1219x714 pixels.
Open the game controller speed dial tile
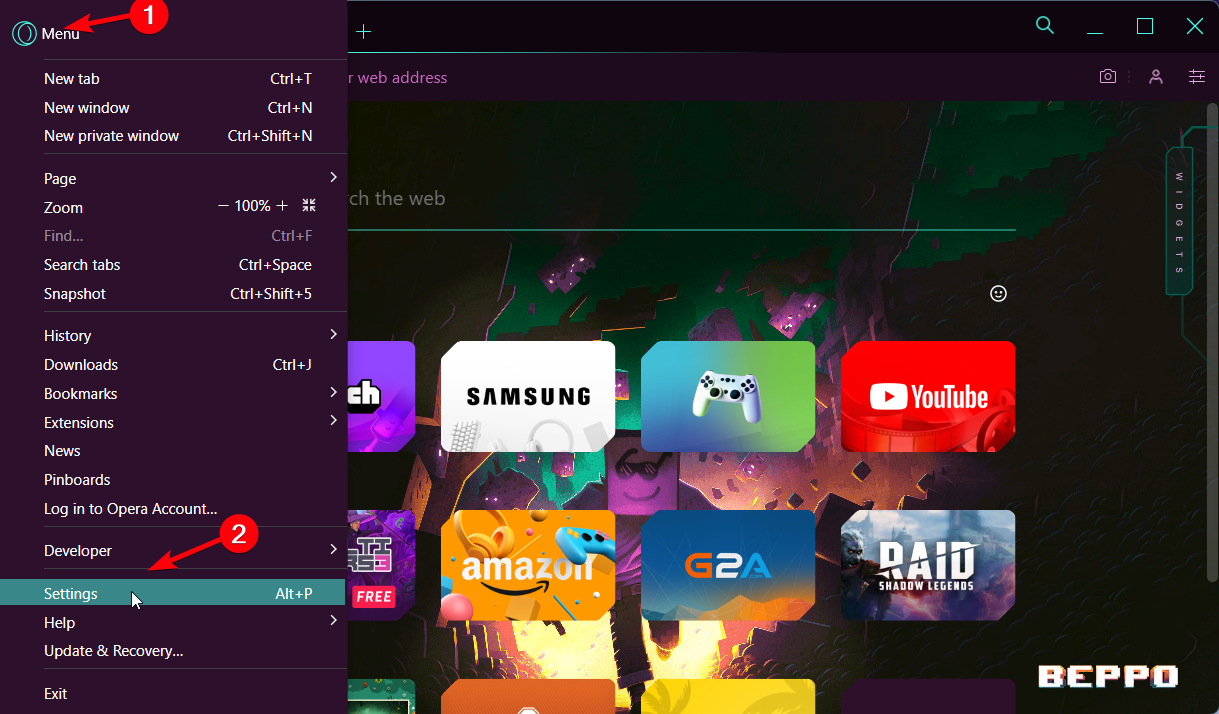click(x=728, y=397)
